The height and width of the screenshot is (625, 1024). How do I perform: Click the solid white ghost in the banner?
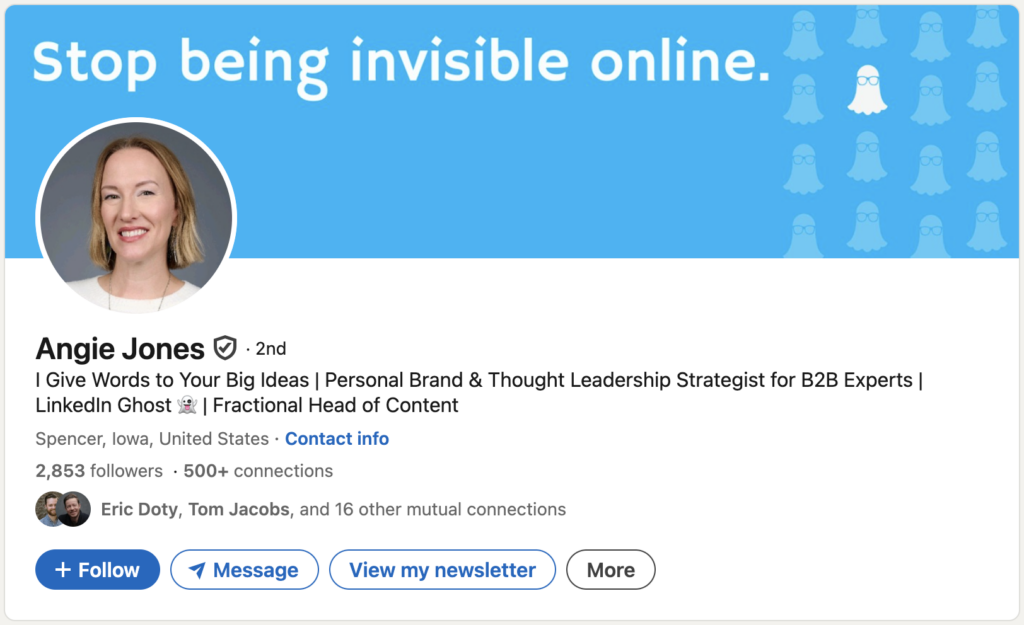coord(867,90)
